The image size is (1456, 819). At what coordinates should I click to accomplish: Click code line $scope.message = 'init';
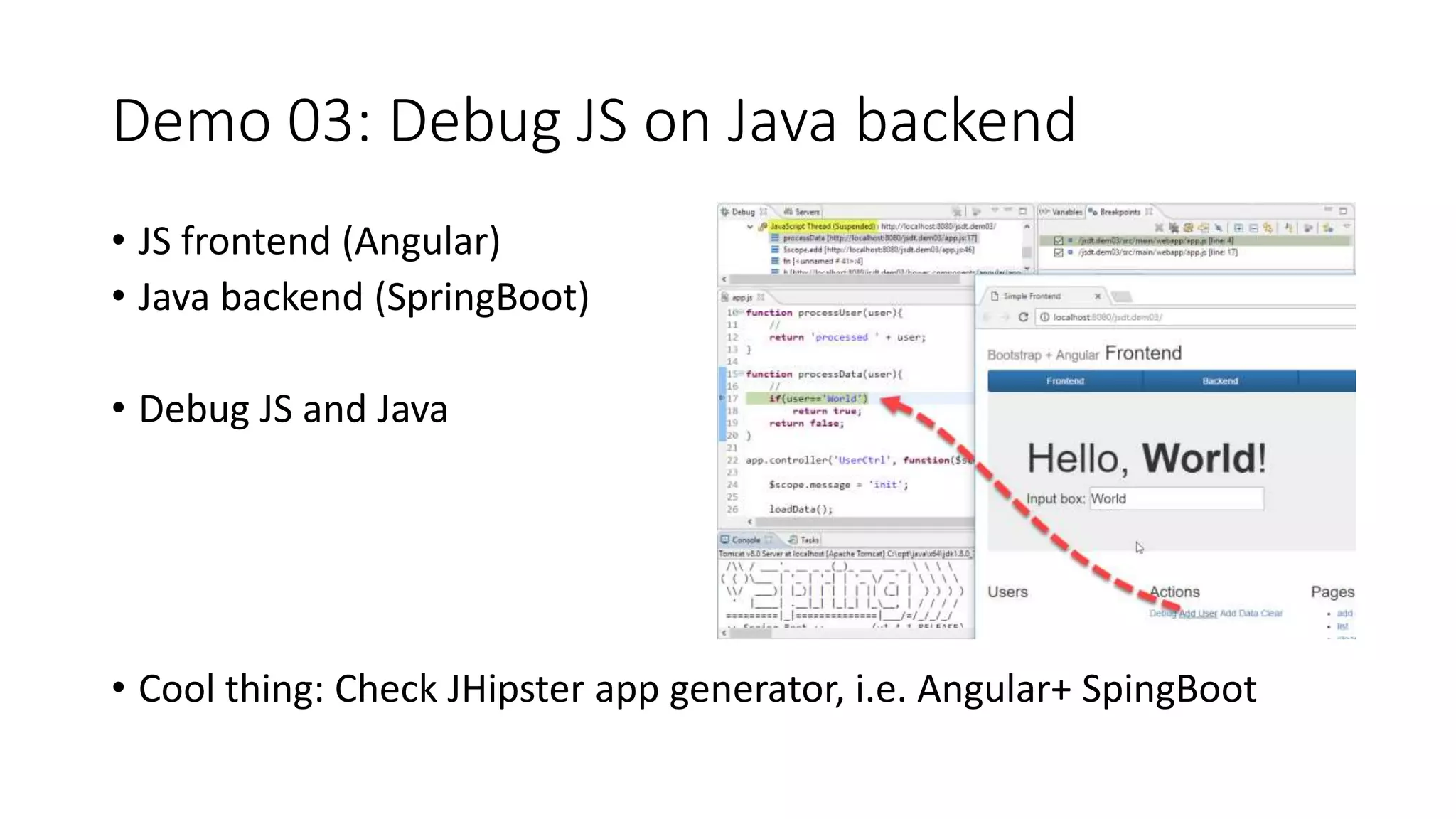click(838, 485)
